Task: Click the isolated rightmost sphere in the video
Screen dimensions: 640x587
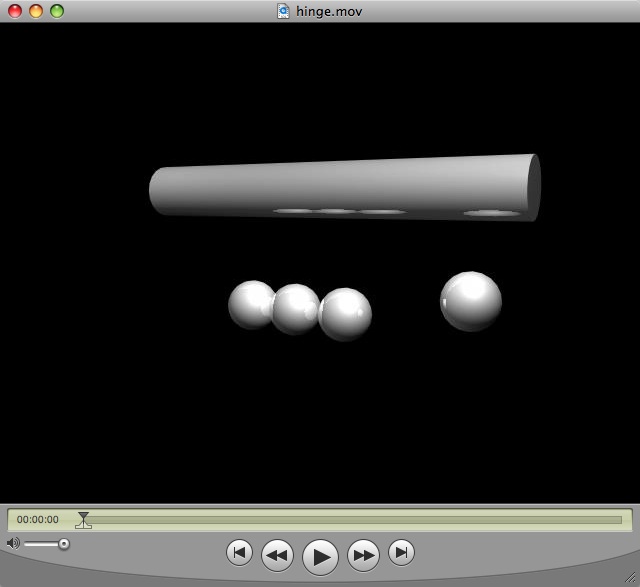Action: pos(470,301)
